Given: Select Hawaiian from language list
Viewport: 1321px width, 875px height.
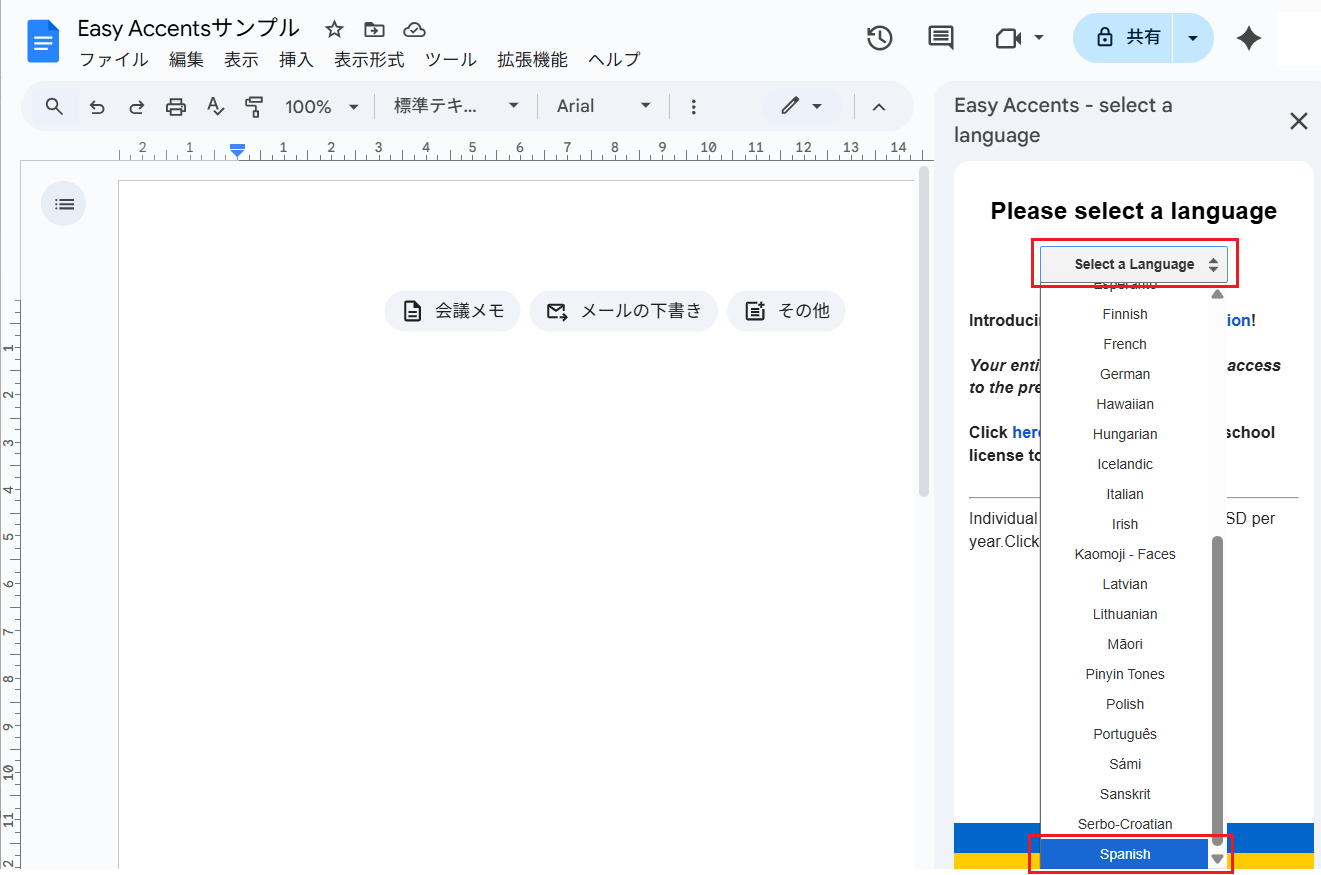Looking at the screenshot, I should tap(1125, 404).
